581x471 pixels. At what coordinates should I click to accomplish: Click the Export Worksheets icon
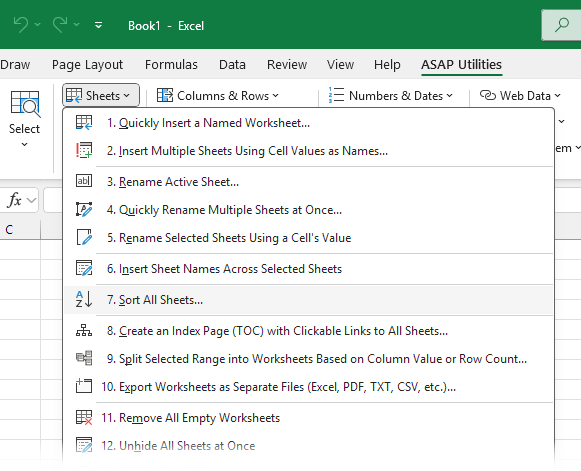84,386
